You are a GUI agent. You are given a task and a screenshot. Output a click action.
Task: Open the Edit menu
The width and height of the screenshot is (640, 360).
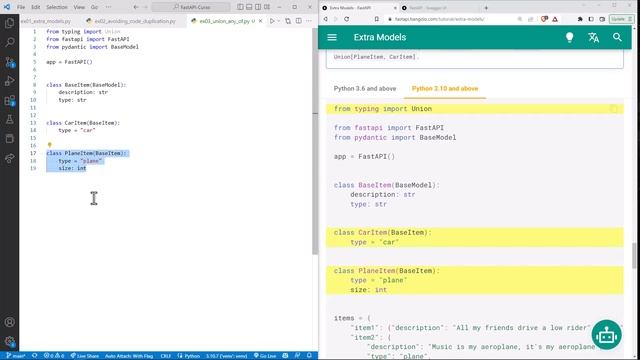[36, 7]
